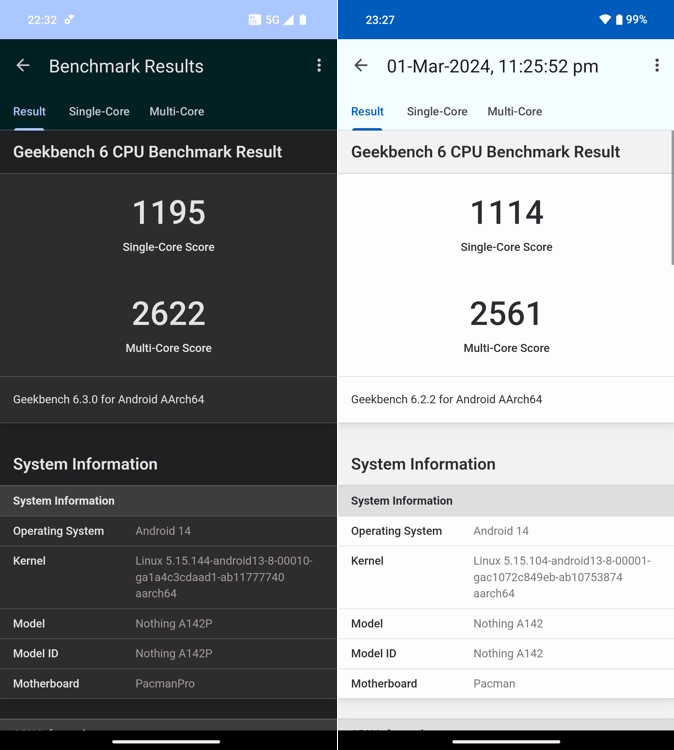
Task: Tap Pacman motherboard value in right screen
Action: 494,684
